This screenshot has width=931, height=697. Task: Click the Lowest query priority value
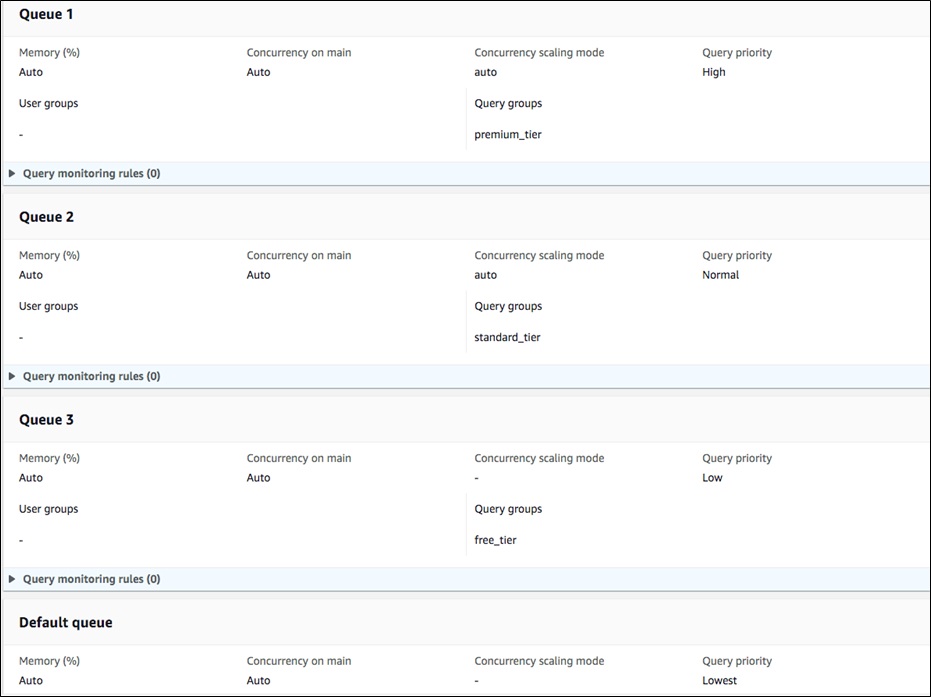point(720,680)
